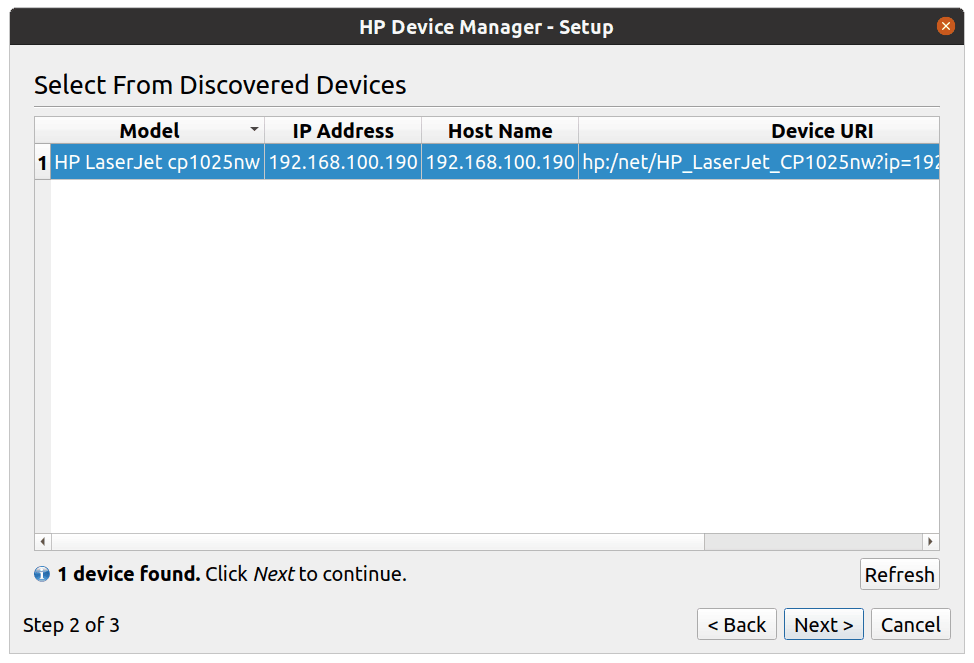The image size is (974, 663).
Task: Click the Host Name column header
Action: pyautogui.click(x=500, y=130)
